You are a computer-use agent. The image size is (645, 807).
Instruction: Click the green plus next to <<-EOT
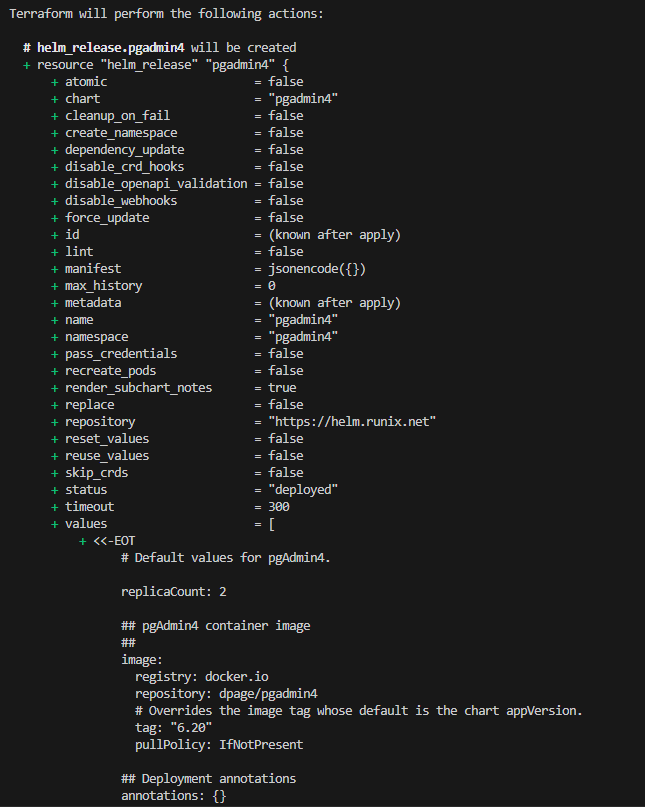click(x=82, y=541)
